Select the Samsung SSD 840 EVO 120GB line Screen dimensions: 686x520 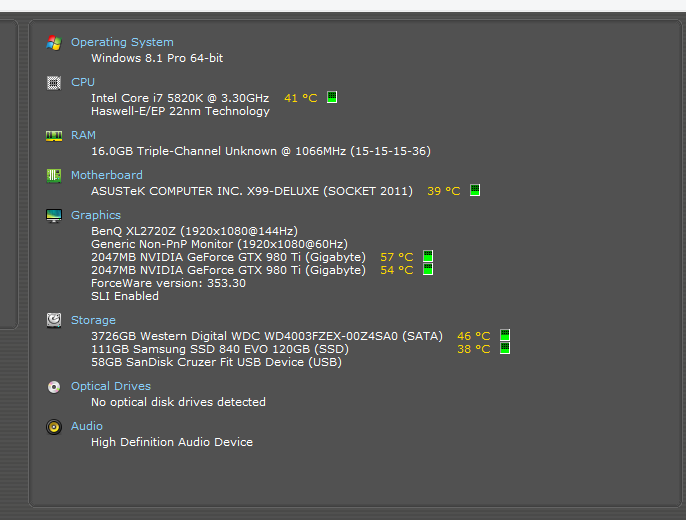click(220, 349)
